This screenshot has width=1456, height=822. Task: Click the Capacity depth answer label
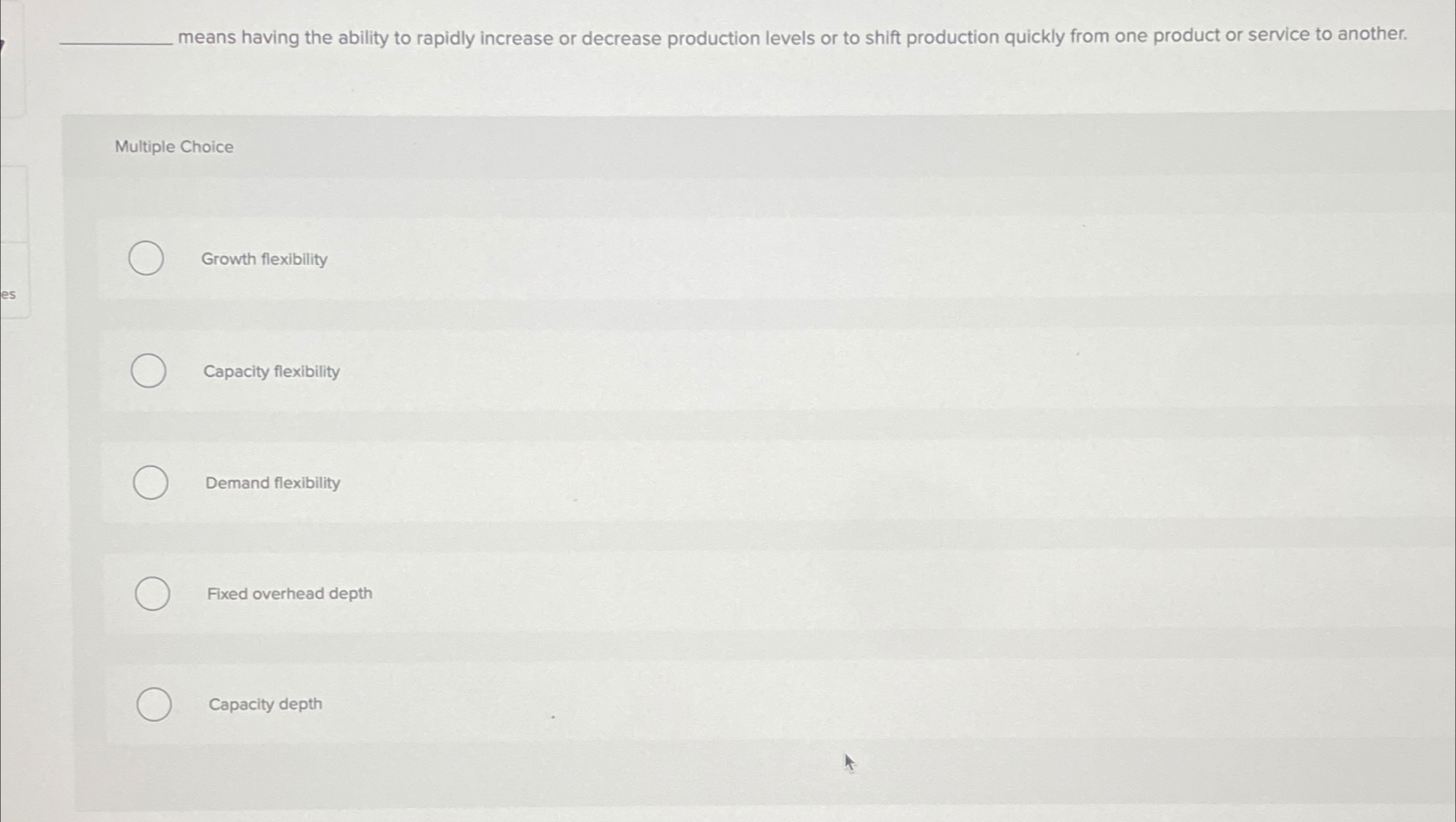tap(265, 703)
